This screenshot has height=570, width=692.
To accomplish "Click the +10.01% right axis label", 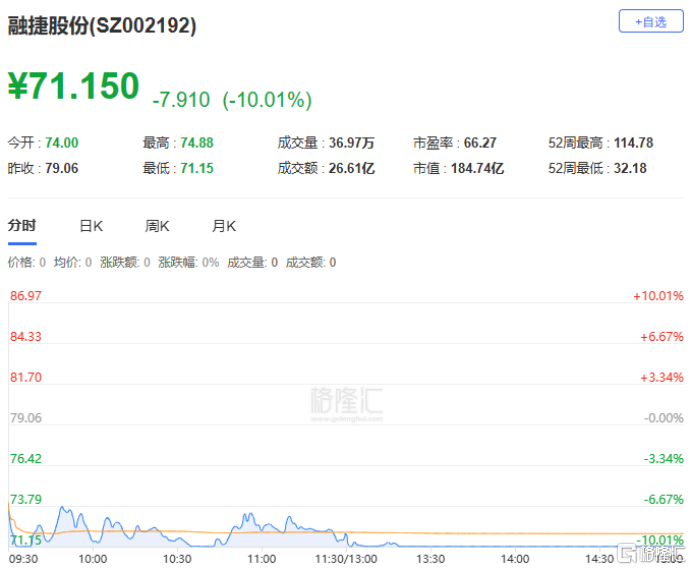I will click(658, 296).
